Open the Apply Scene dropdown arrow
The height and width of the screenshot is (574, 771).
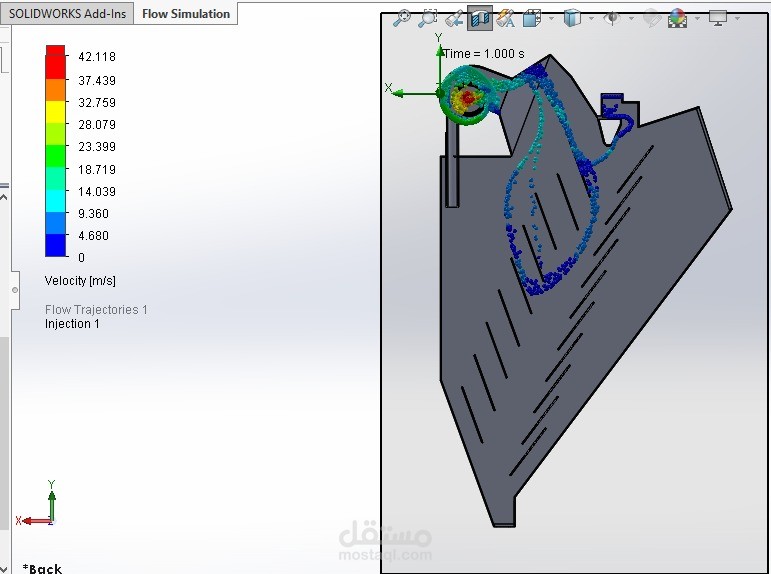click(x=697, y=19)
